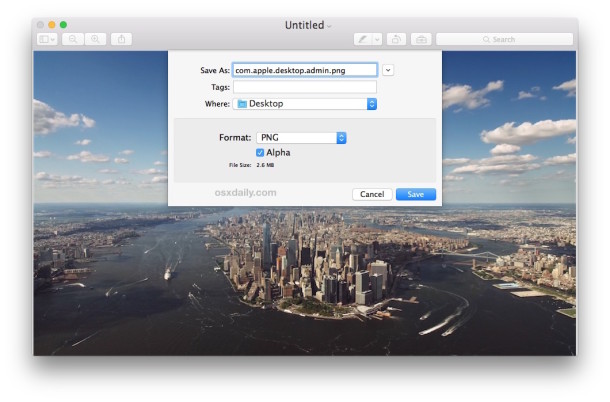610x402 pixels.
Task: Click the Save As filename field
Action: pyautogui.click(x=304, y=70)
